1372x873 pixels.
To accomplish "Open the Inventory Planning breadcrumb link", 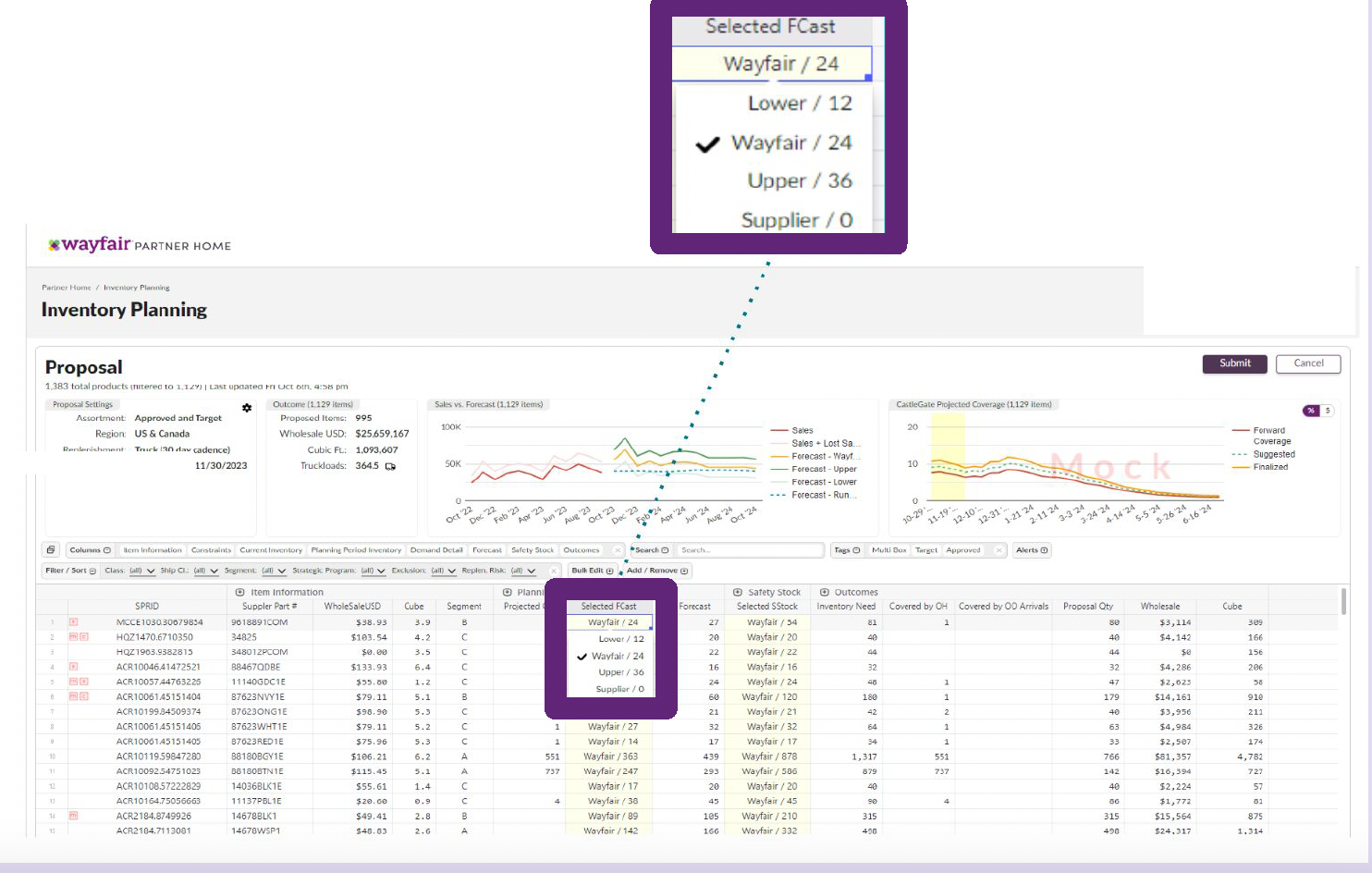I will [137, 288].
